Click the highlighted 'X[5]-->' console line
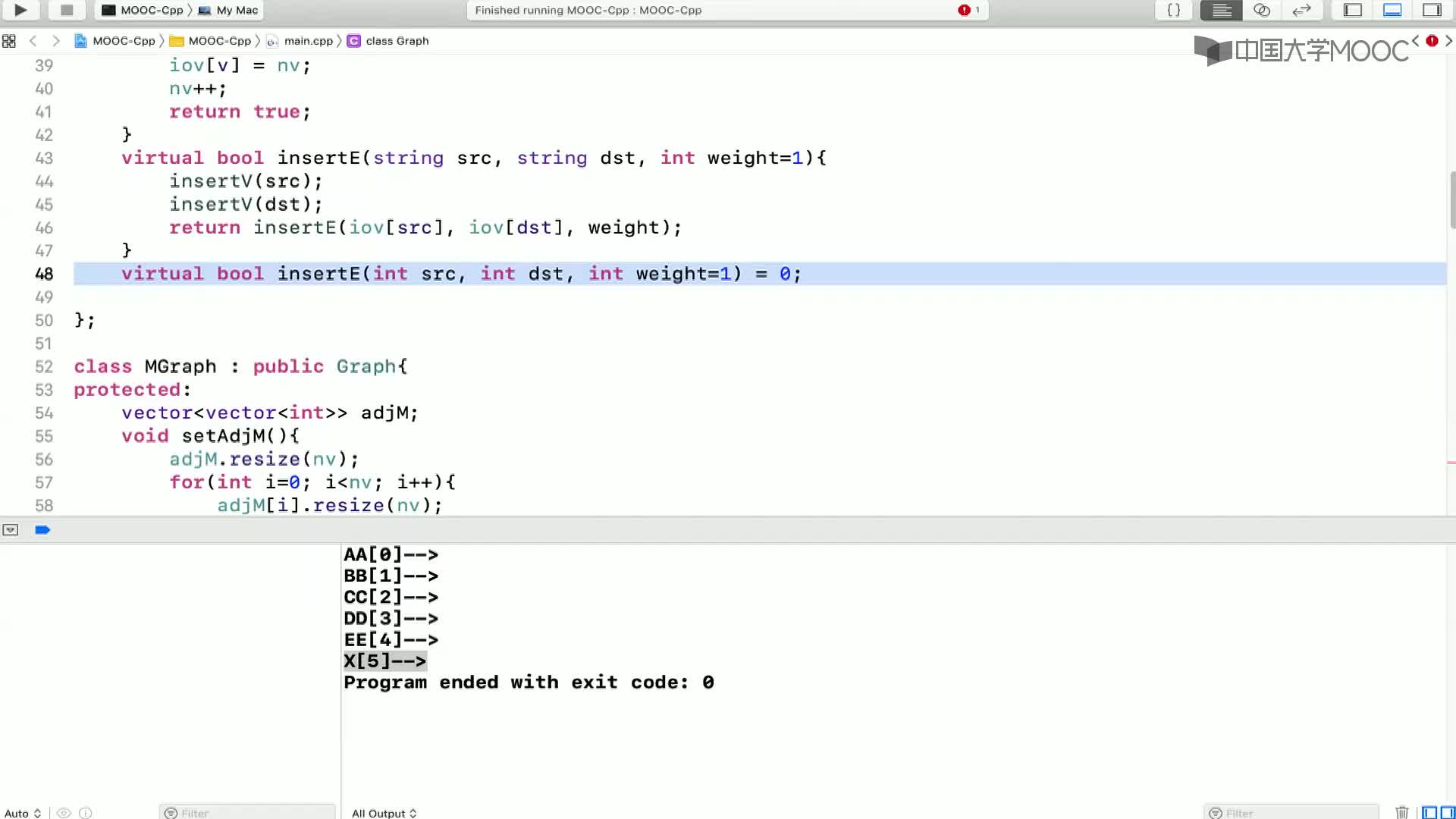Image resolution: width=1456 pixels, height=819 pixels. pyautogui.click(x=385, y=661)
